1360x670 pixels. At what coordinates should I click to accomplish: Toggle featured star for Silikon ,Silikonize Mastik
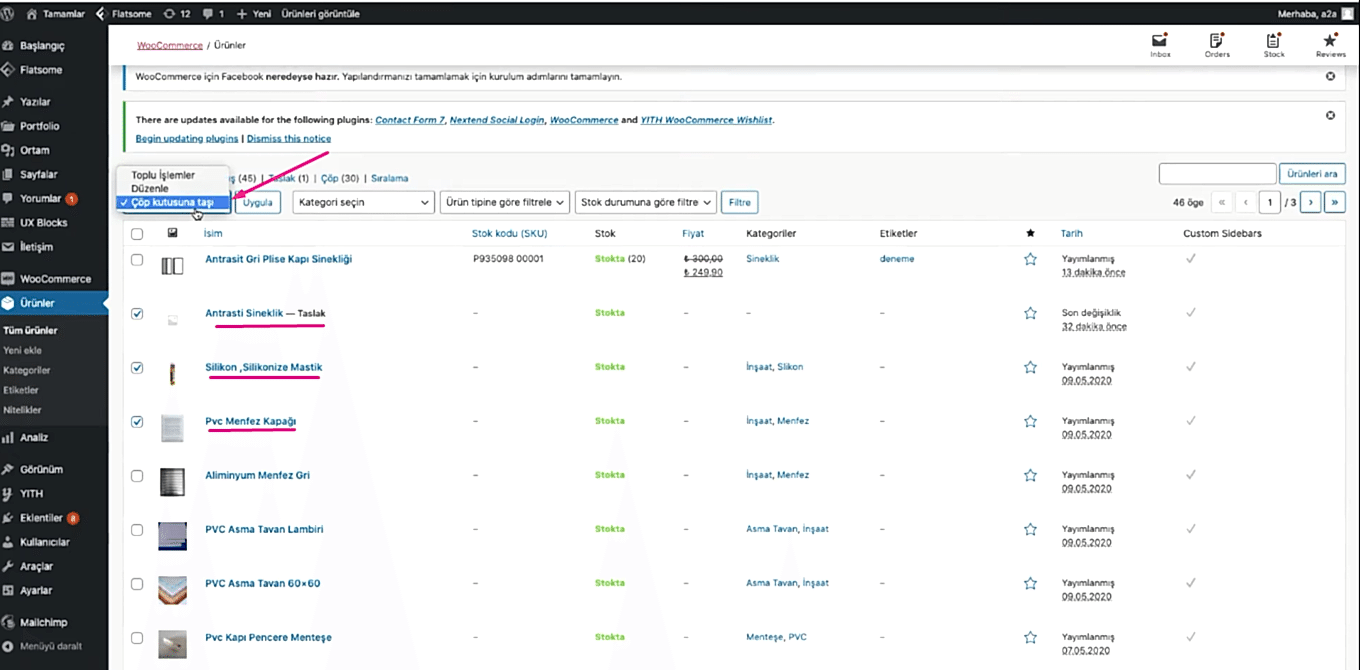pyautogui.click(x=1030, y=367)
